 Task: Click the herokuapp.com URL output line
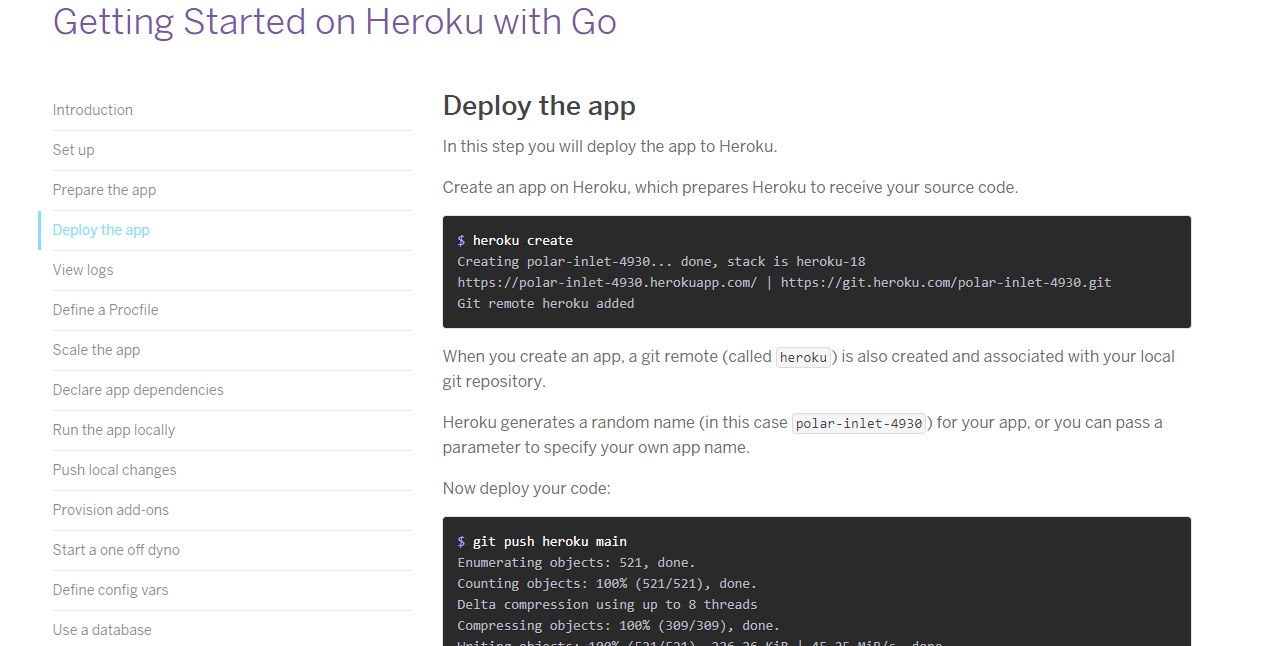click(x=784, y=282)
